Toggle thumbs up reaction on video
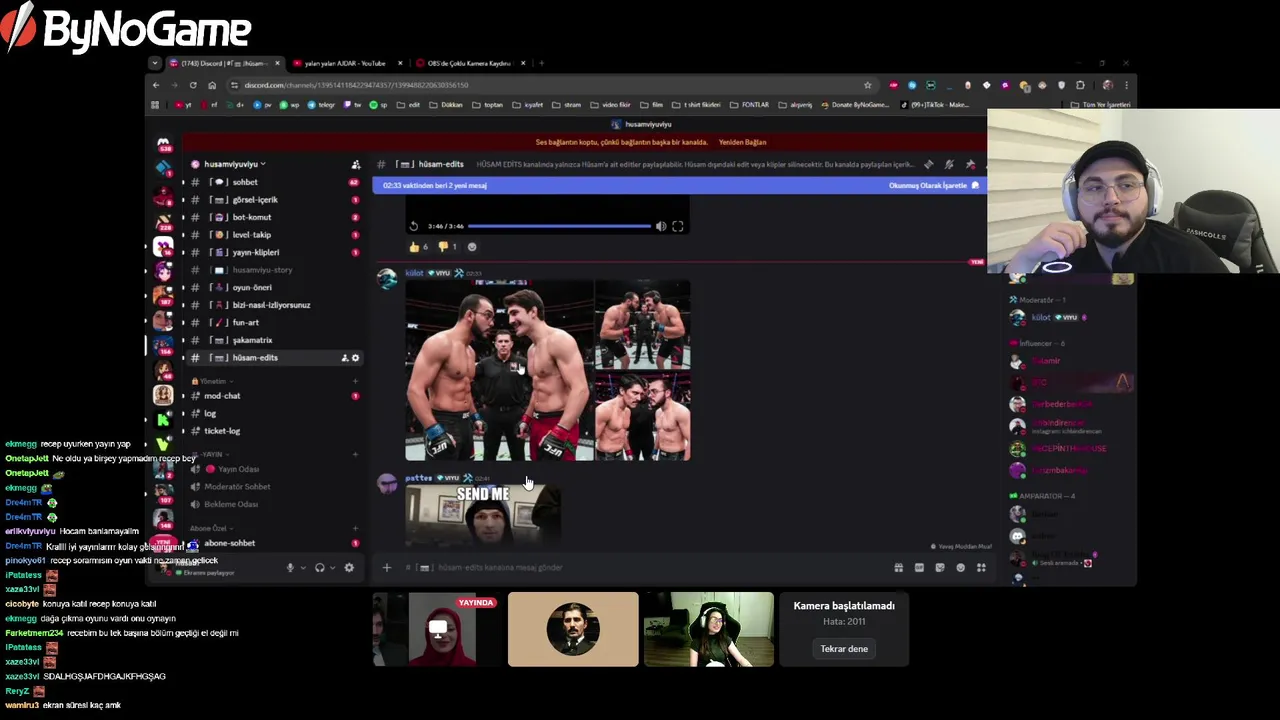1280x720 pixels. tap(419, 247)
